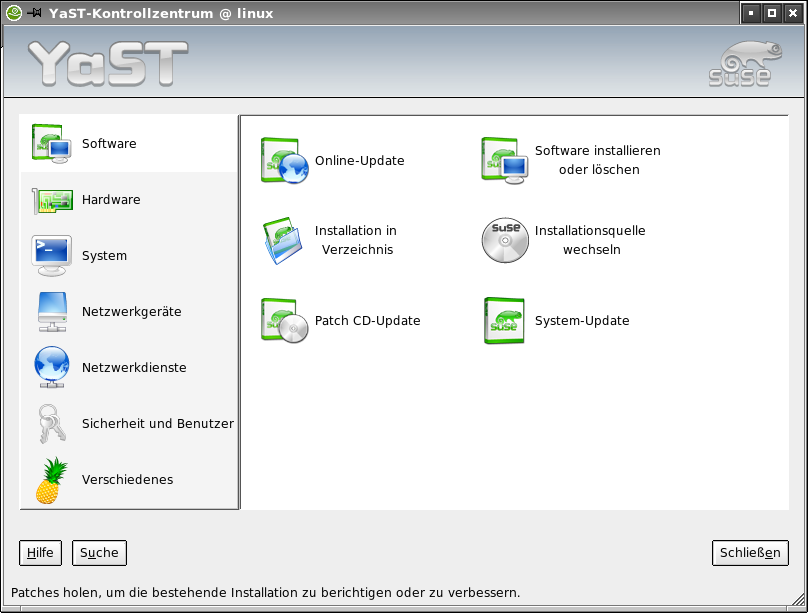This screenshot has height=613, width=808.
Task: Click the Online-Update text label
Action: (360, 161)
